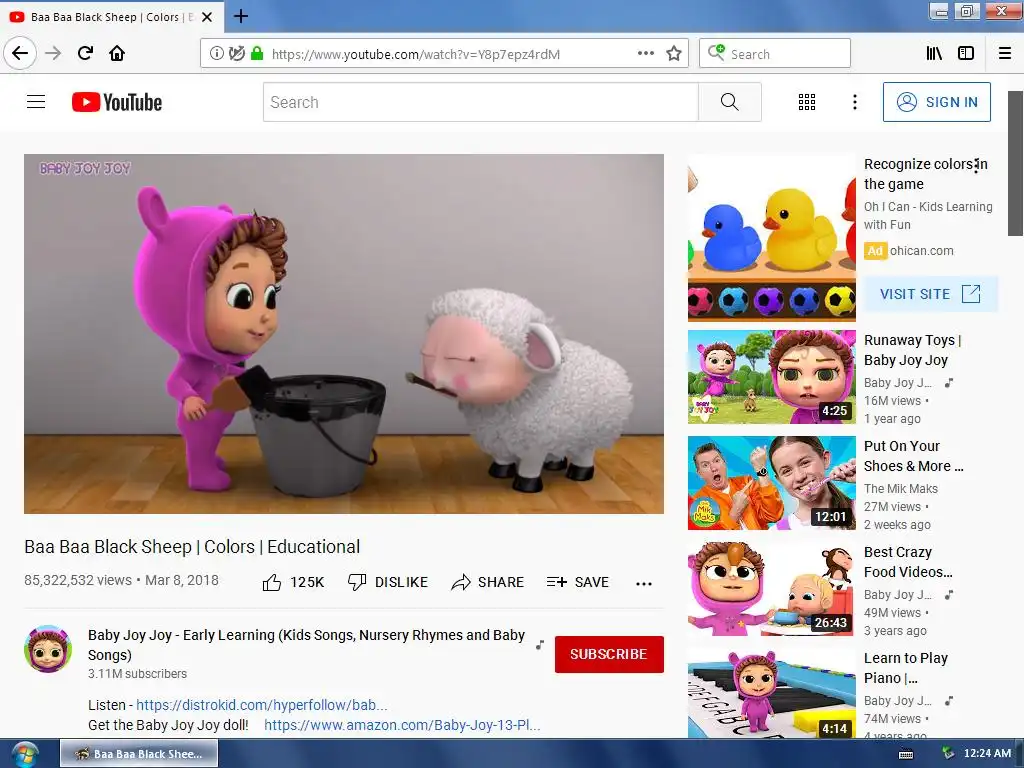This screenshot has height=768, width=1024.
Task: Open the Learn to Play Piano title
Action: (905, 668)
